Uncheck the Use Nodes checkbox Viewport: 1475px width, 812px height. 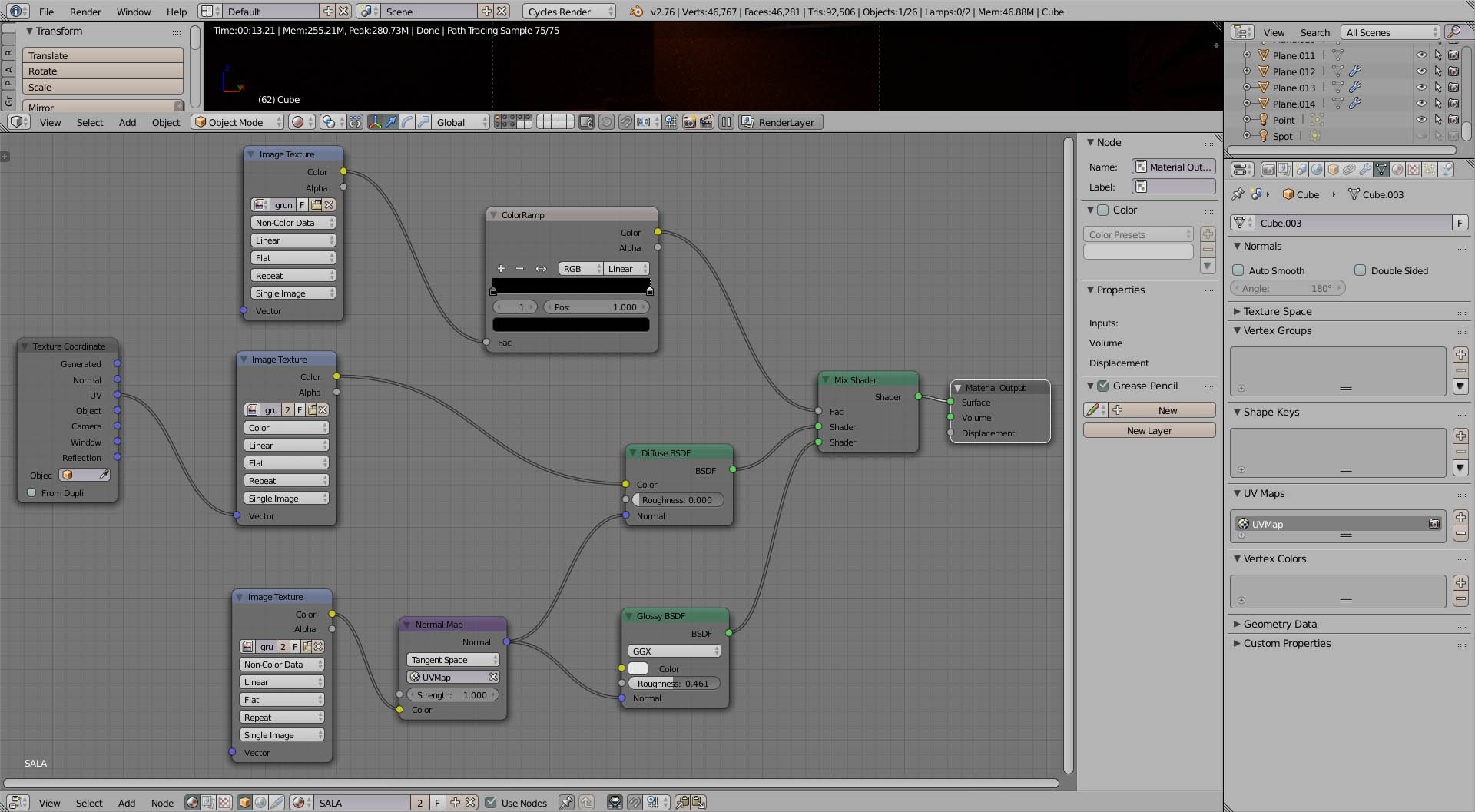491,803
